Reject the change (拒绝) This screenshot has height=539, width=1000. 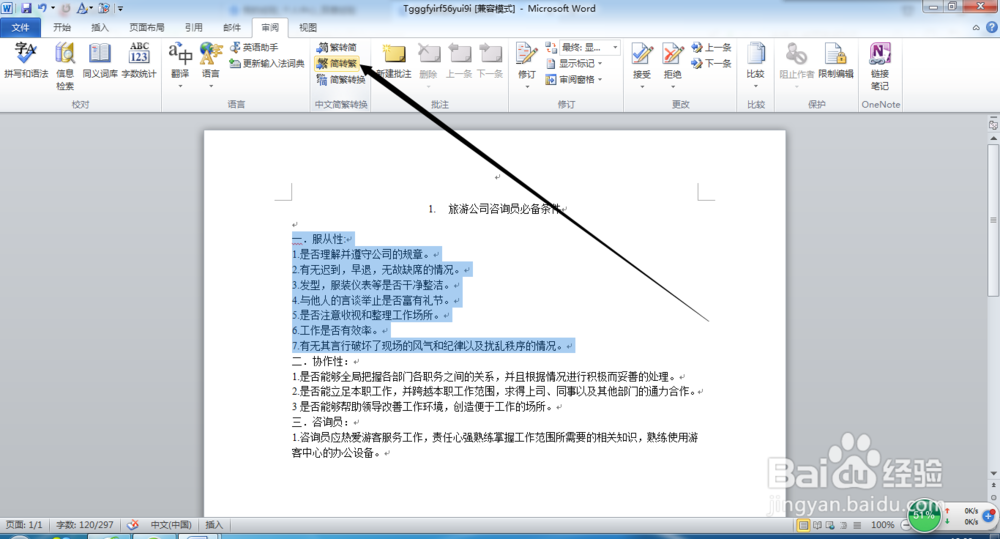pos(672,64)
